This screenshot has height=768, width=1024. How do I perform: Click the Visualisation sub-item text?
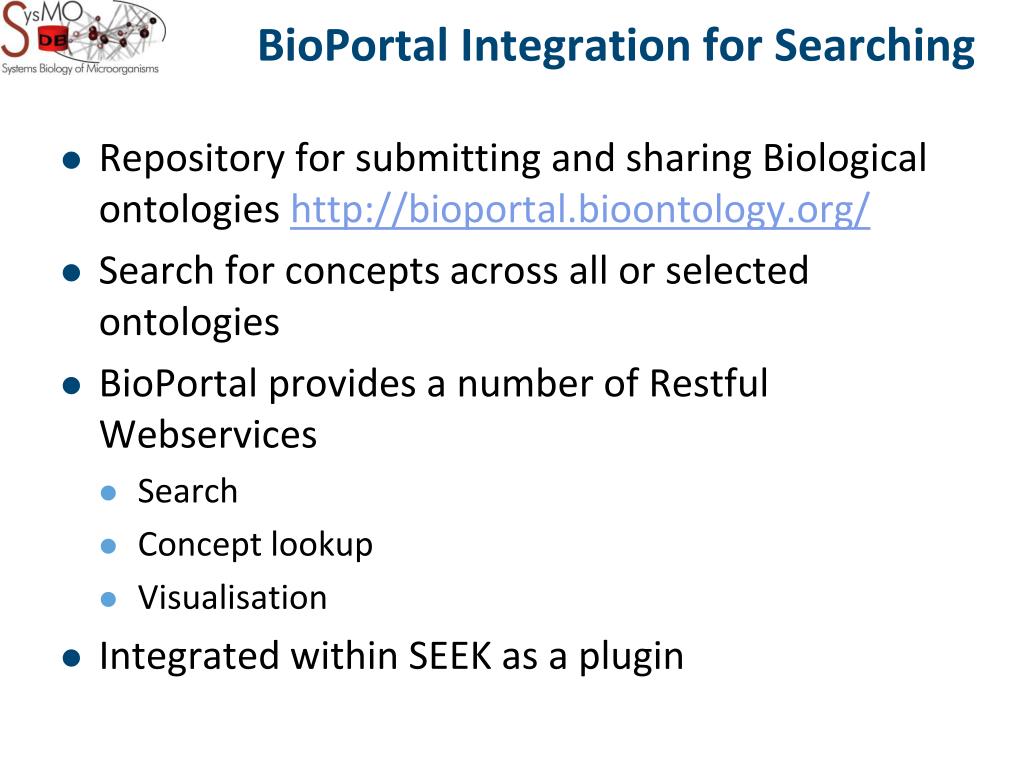(232, 598)
